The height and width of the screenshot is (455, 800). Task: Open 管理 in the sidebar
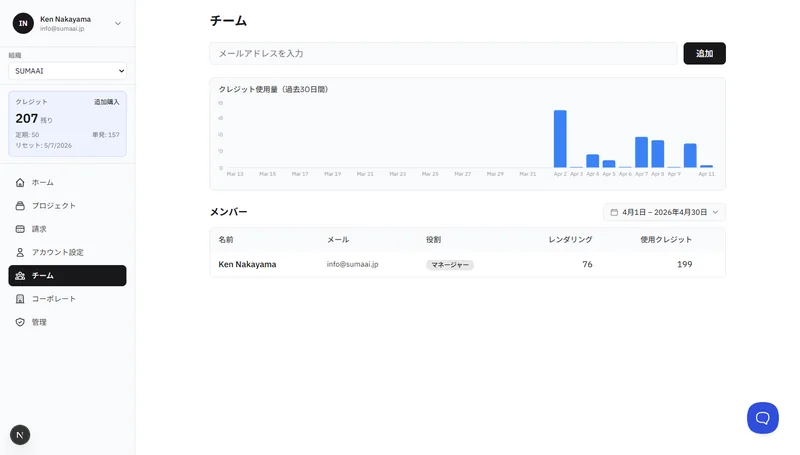click(67, 322)
